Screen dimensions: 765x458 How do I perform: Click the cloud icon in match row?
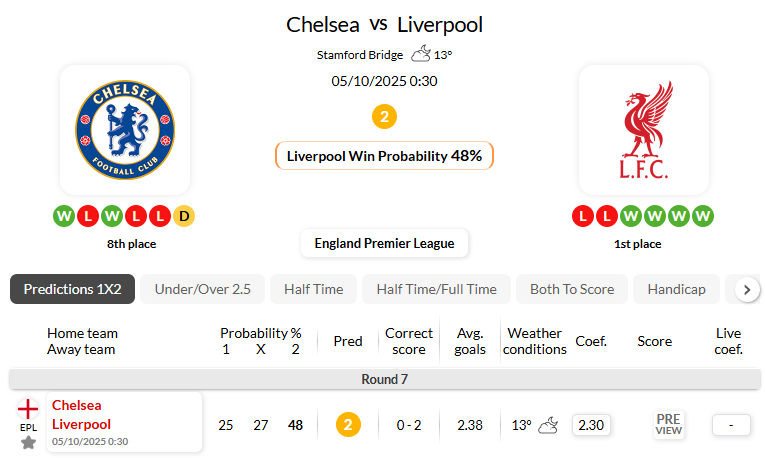[548, 425]
